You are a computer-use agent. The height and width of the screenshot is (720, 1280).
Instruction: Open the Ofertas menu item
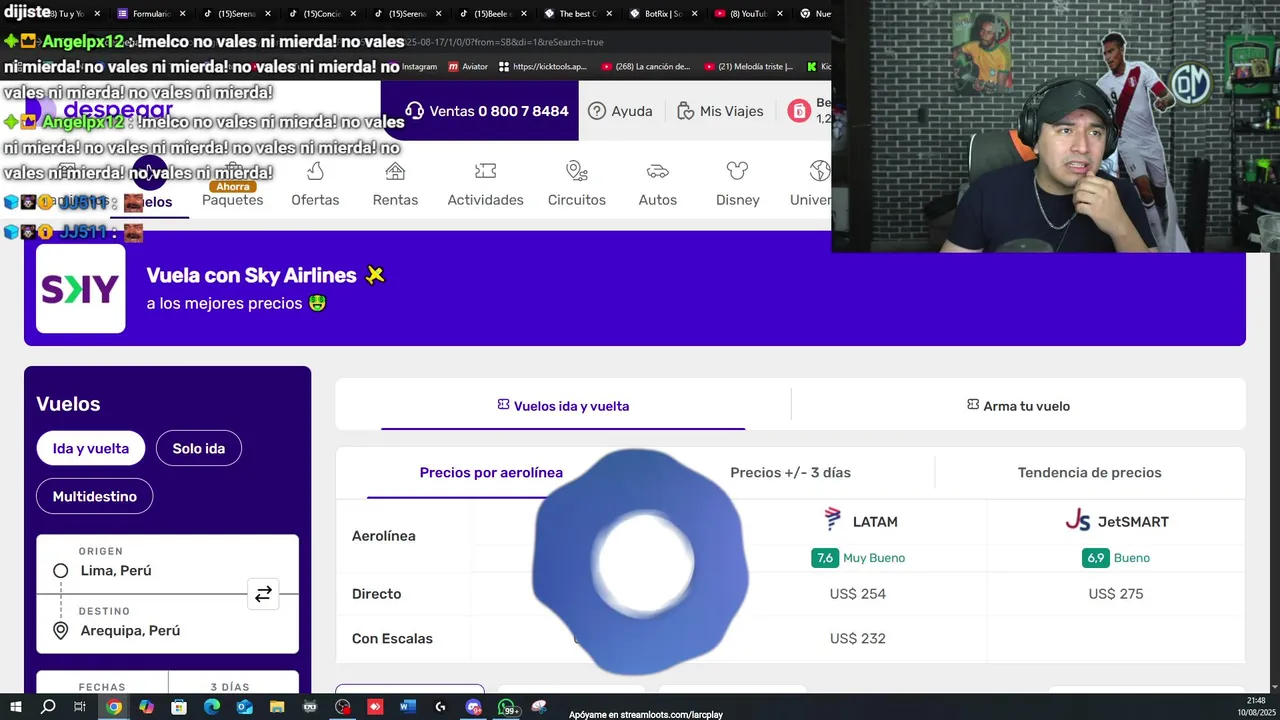315,200
